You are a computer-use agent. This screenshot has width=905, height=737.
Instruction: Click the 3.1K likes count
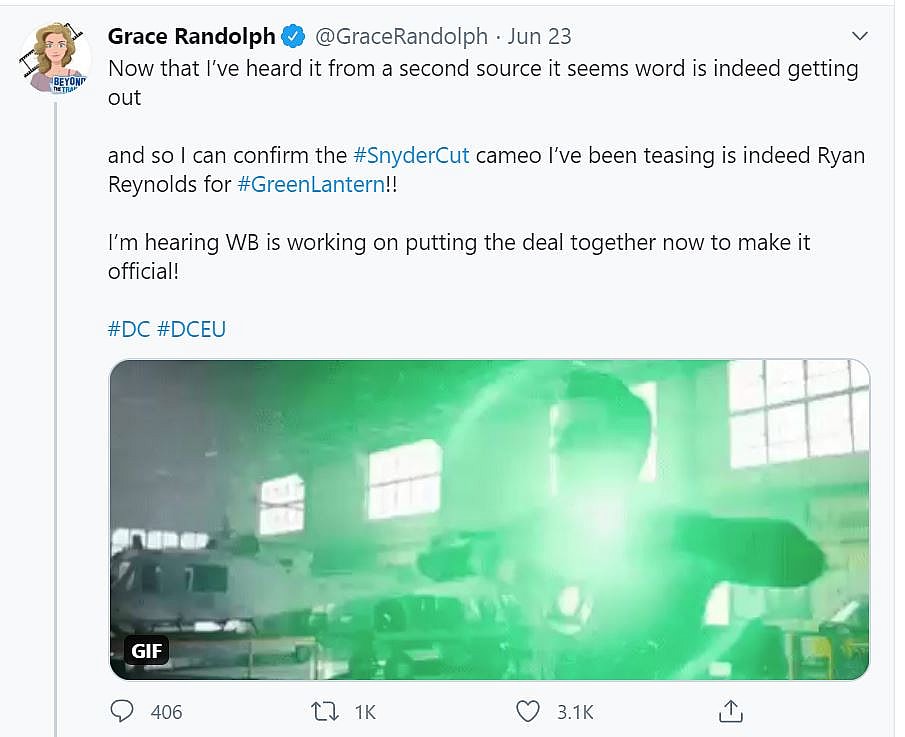(575, 712)
